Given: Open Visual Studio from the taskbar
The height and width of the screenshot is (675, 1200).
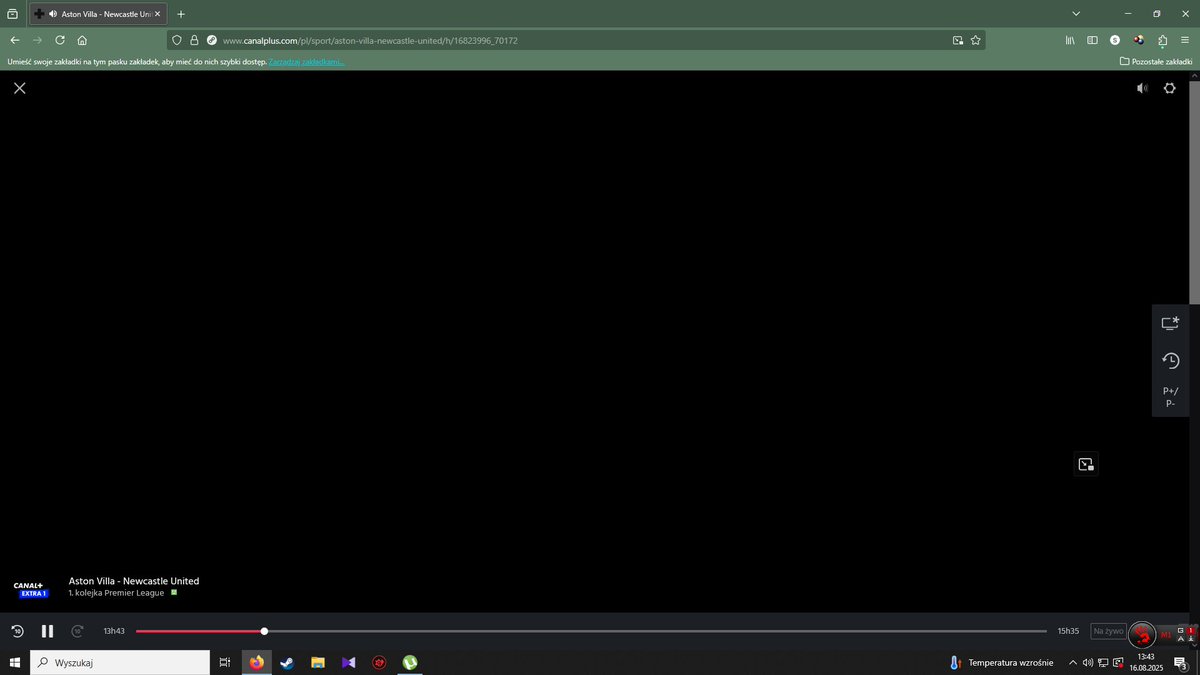Looking at the screenshot, I should [x=348, y=662].
